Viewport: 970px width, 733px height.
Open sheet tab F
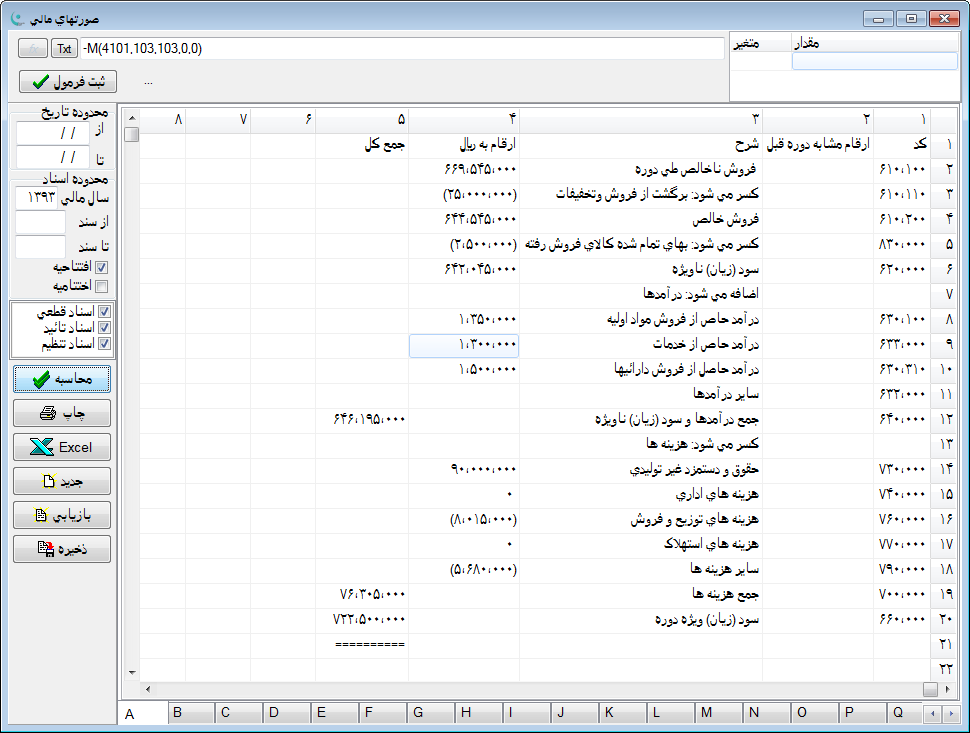coord(369,712)
